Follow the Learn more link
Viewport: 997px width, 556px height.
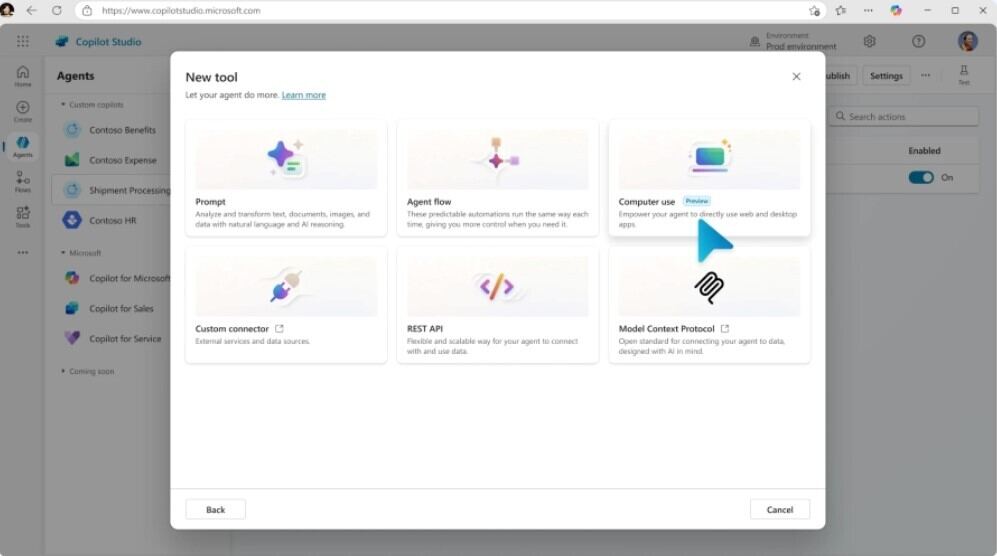click(303, 95)
